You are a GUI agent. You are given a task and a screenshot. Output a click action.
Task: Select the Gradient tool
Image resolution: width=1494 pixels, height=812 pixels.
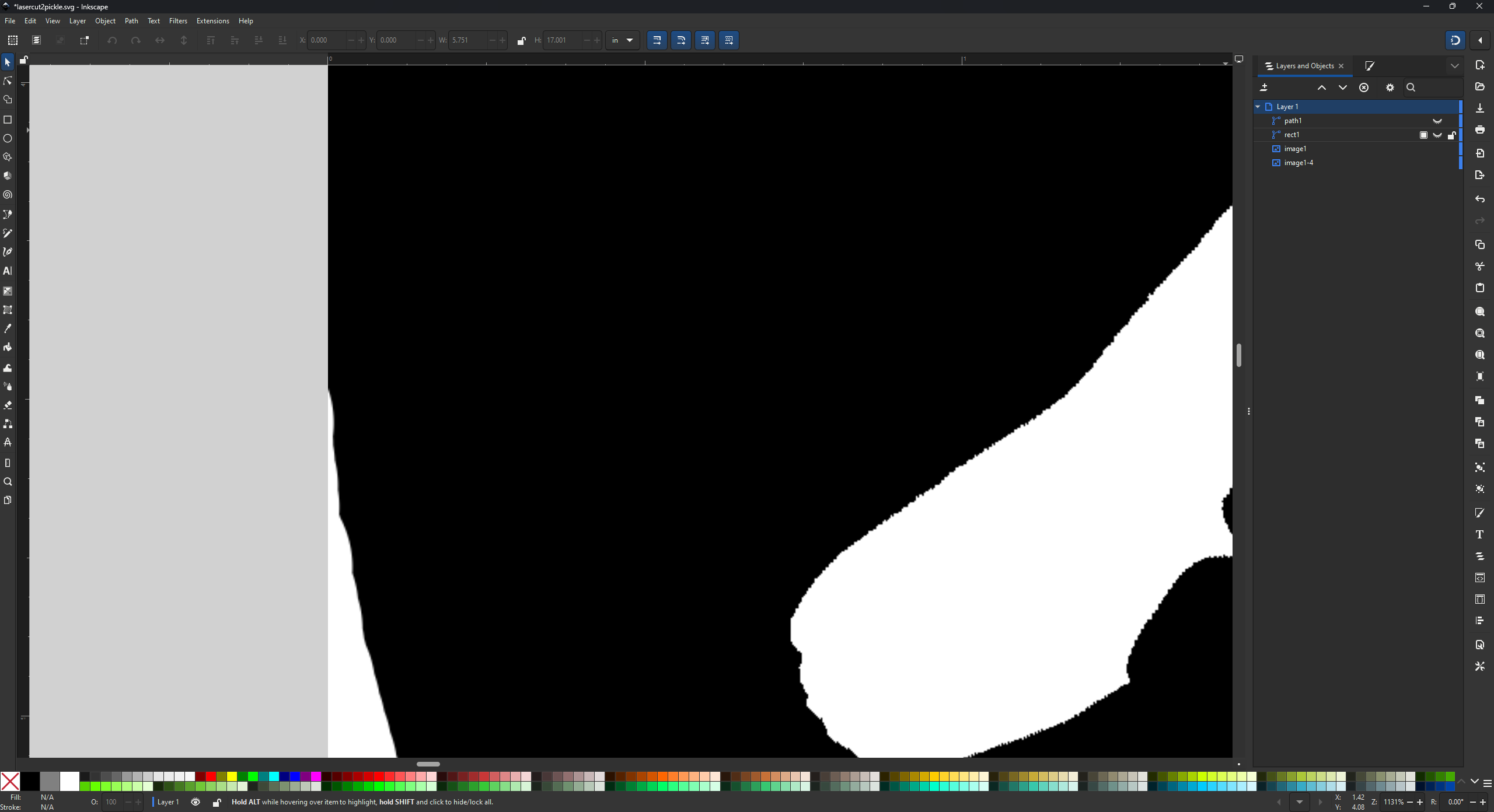click(8, 291)
